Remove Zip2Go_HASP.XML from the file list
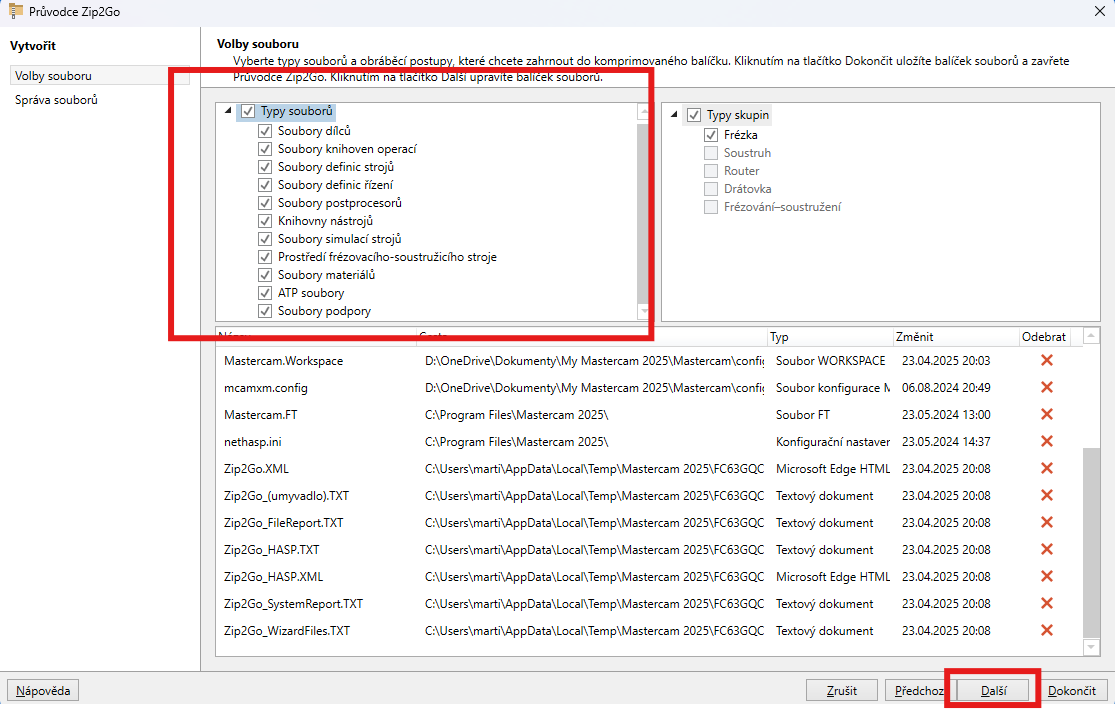This screenshot has width=1115, height=709. (1047, 576)
